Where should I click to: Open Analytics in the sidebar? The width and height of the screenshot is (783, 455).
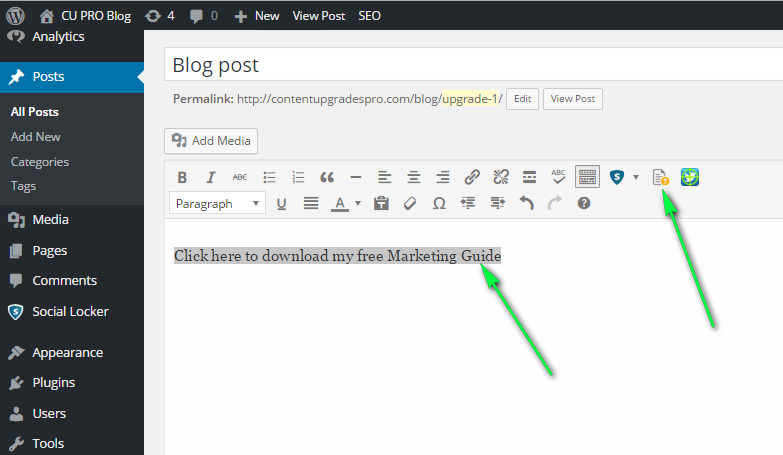tap(58, 36)
